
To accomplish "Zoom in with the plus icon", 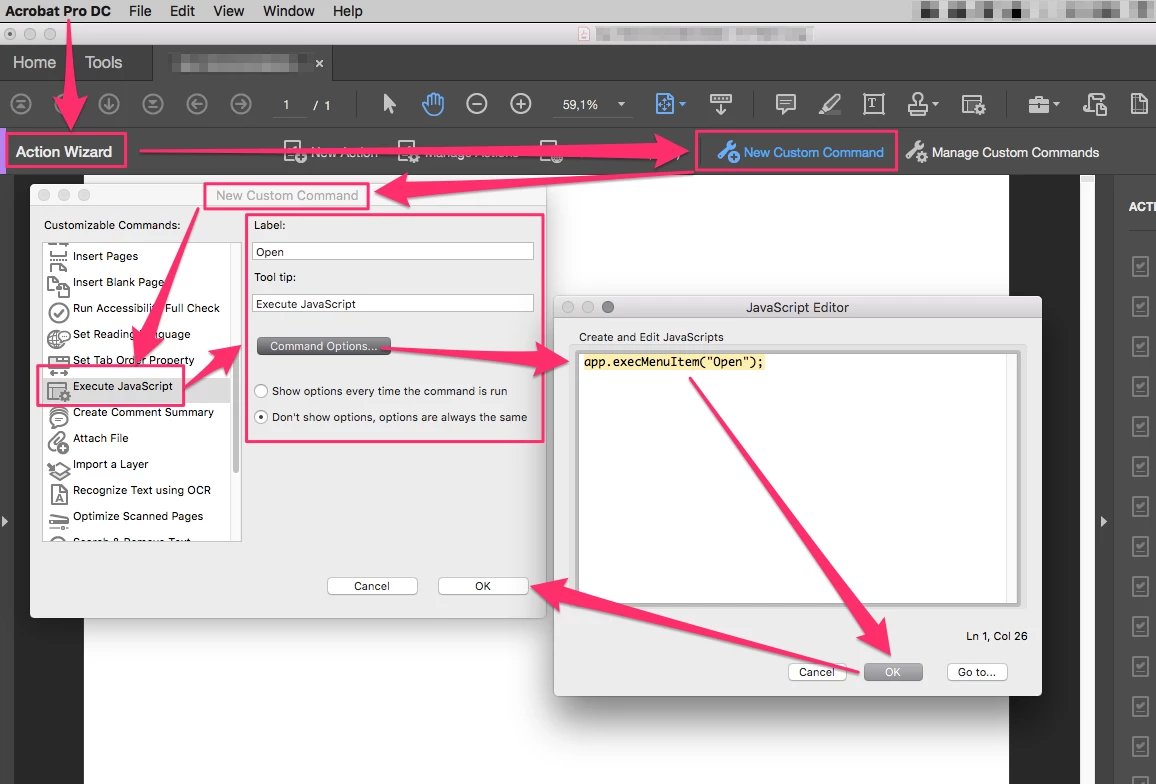I will (521, 104).
